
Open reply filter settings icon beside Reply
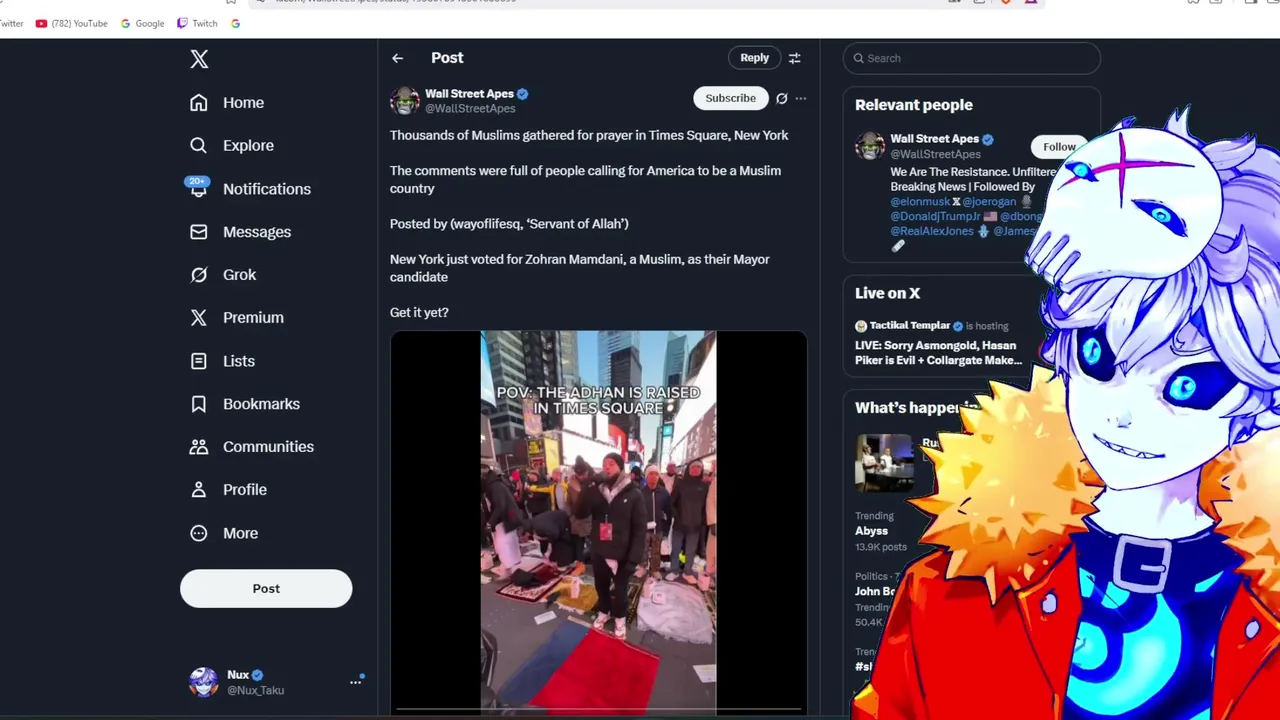[795, 58]
